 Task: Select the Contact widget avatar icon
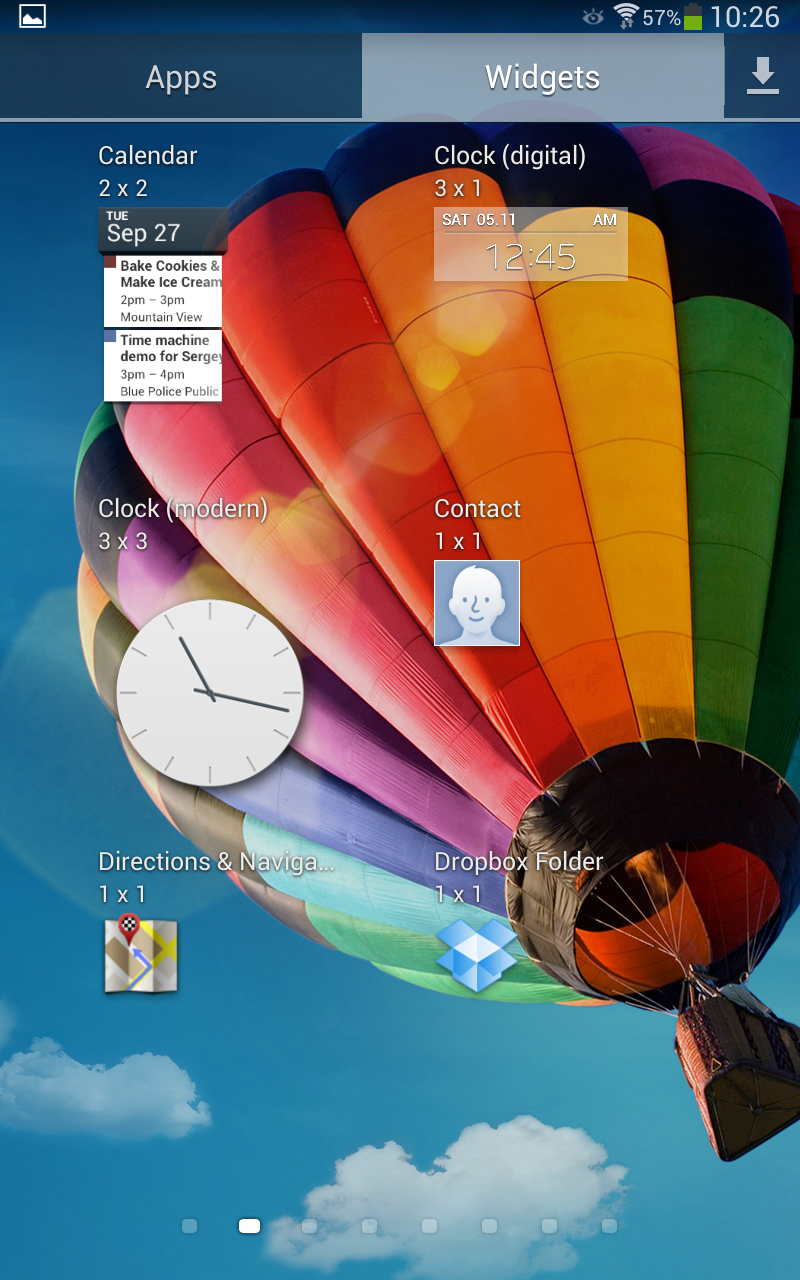(477, 603)
